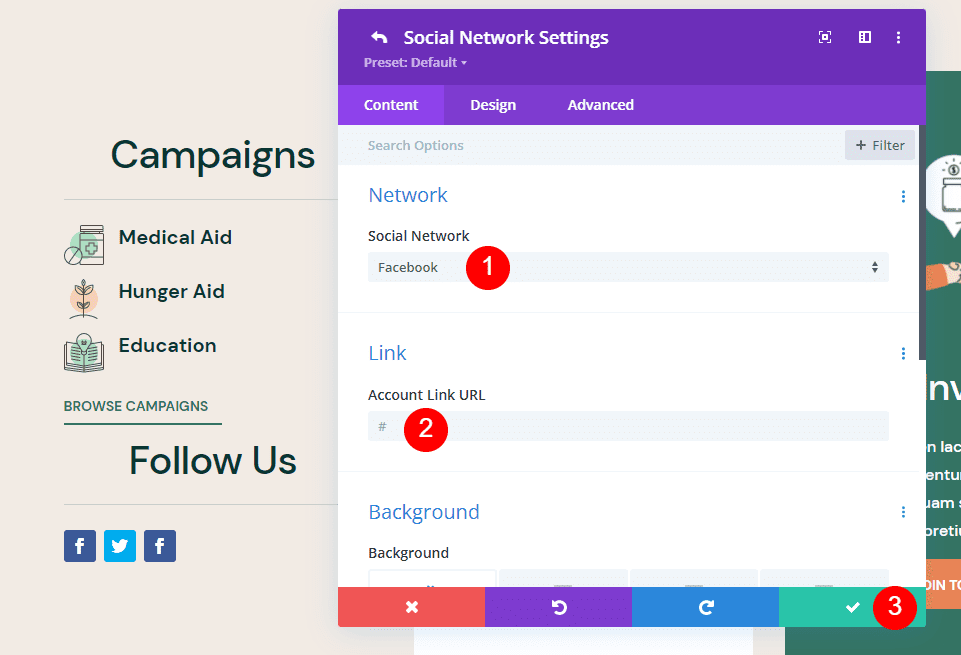Undo the last change using the purple undo icon
Viewport: 961px width, 655px height.
point(558,607)
